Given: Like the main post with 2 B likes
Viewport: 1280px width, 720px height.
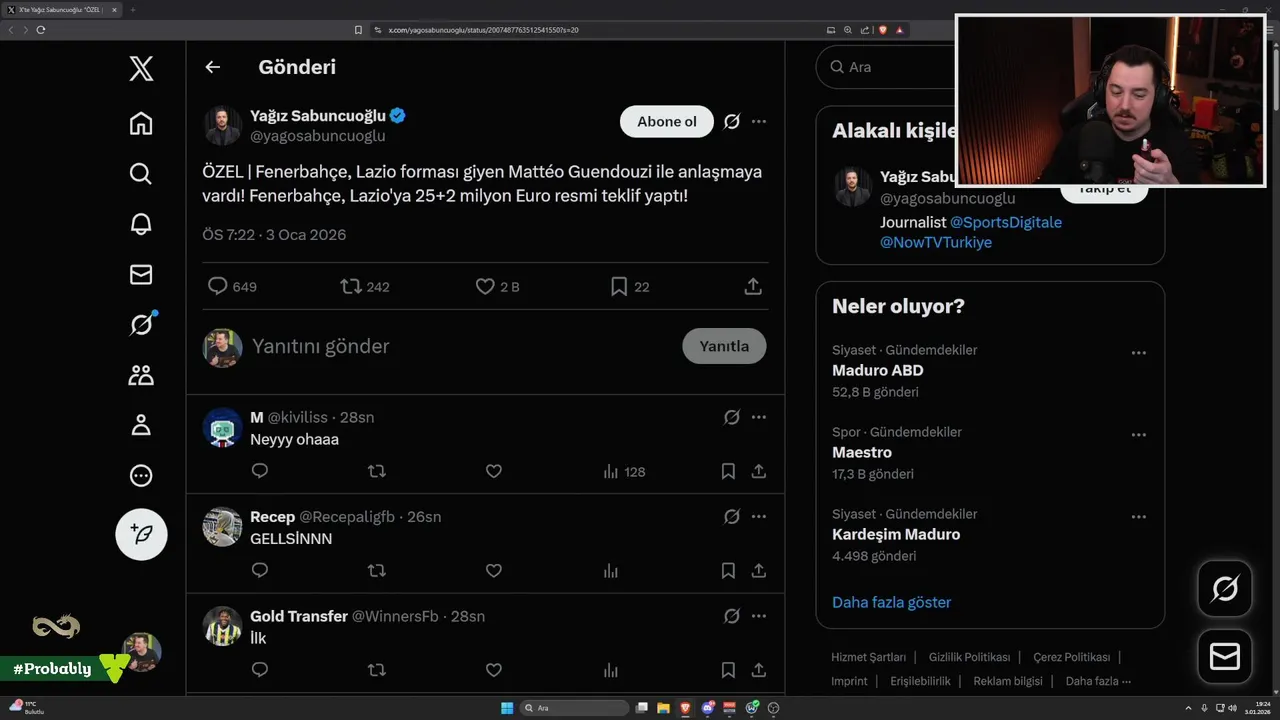Looking at the screenshot, I should coord(485,287).
